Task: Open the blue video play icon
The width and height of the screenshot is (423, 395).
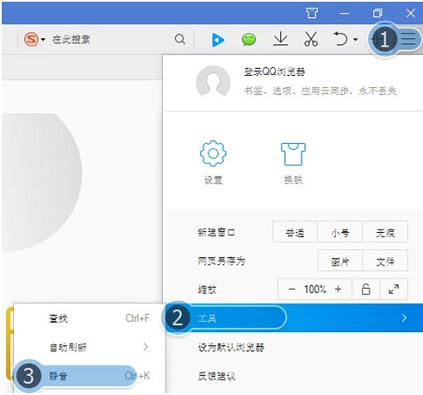Action: pos(218,40)
